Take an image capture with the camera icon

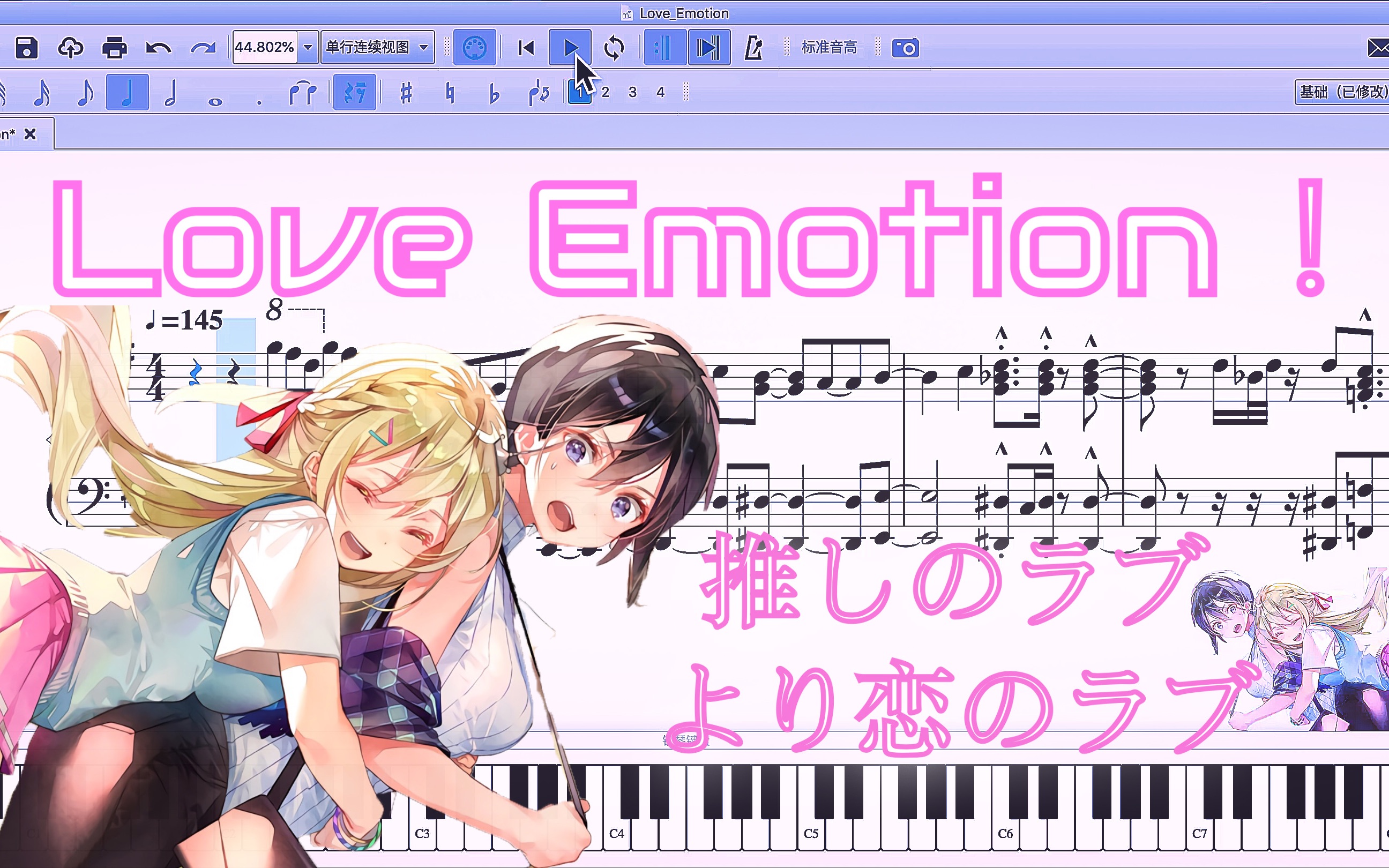pyautogui.click(x=905, y=48)
